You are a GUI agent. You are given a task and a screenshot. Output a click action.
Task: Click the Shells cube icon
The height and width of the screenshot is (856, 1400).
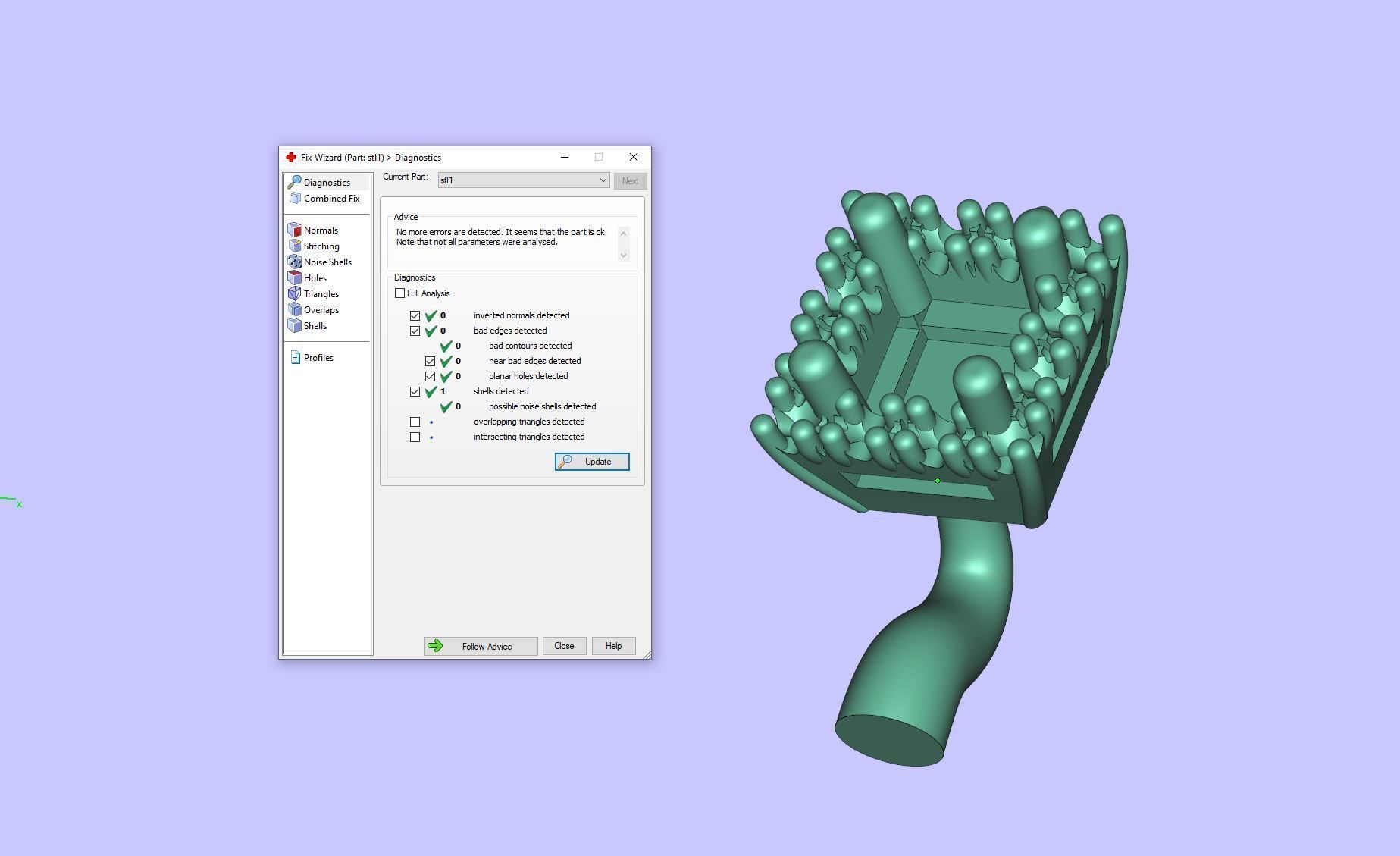coord(295,326)
